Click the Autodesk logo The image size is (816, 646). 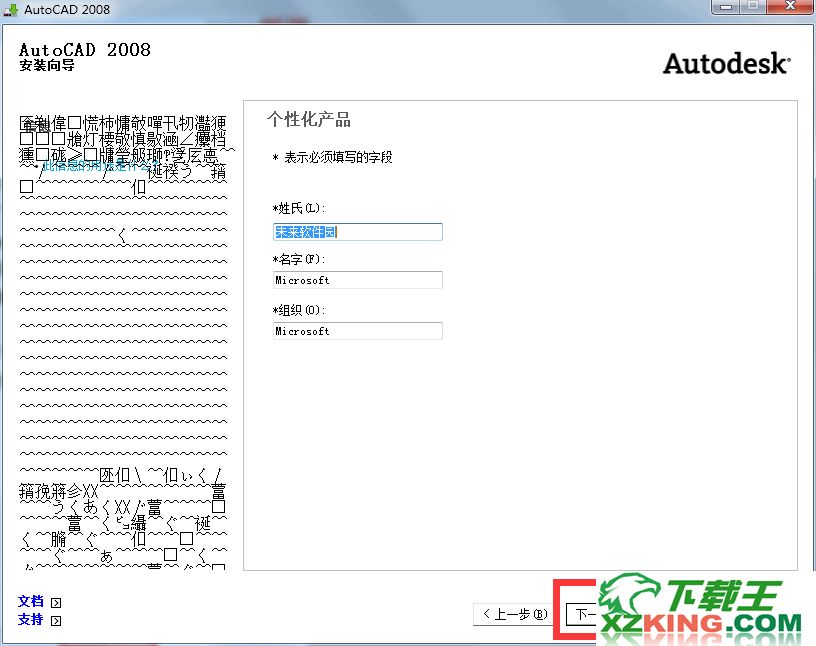click(x=727, y=64)
